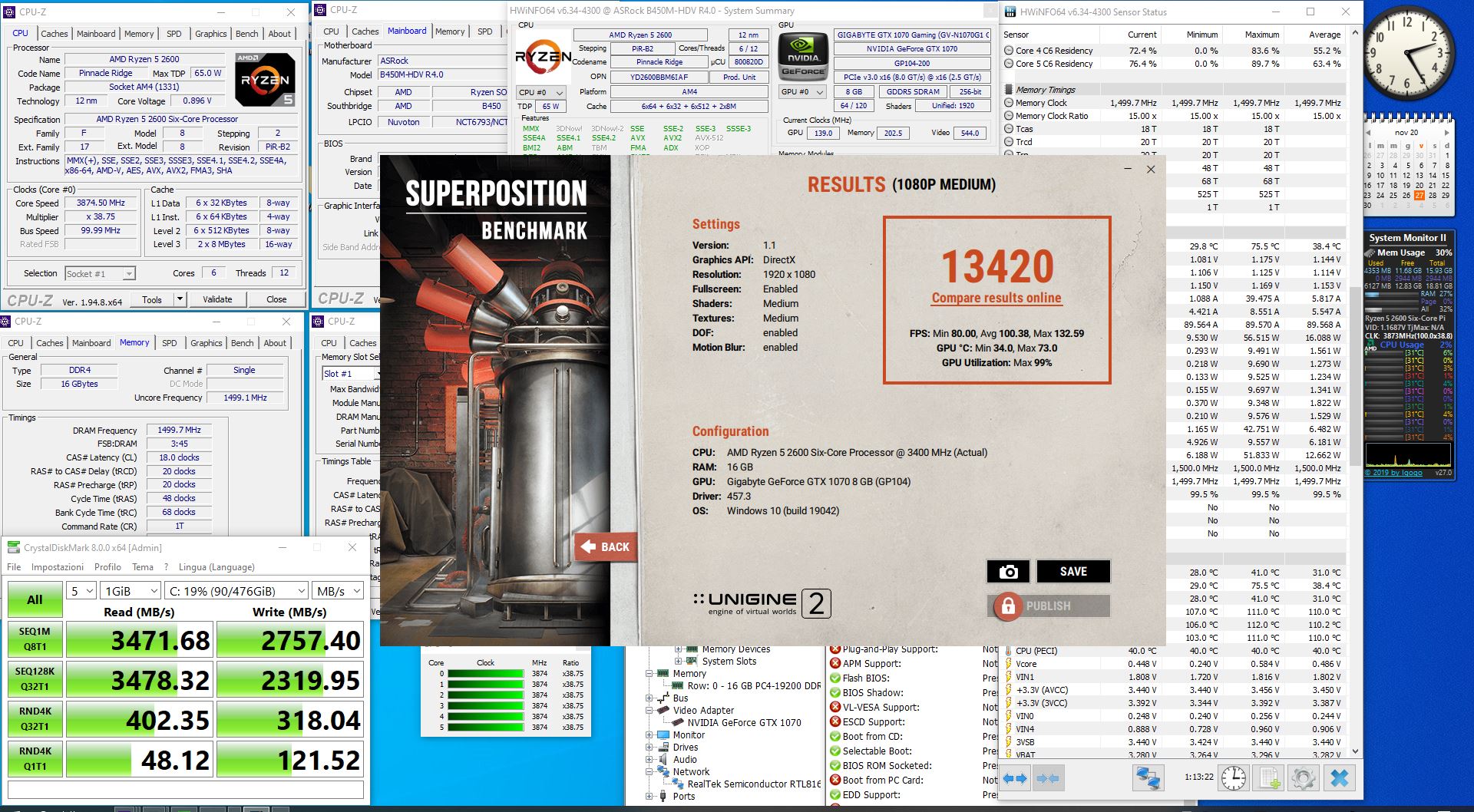1474x812 pixels.
Task: Click the red lock icon beside Publish
Action: [x=1008, y=606]
